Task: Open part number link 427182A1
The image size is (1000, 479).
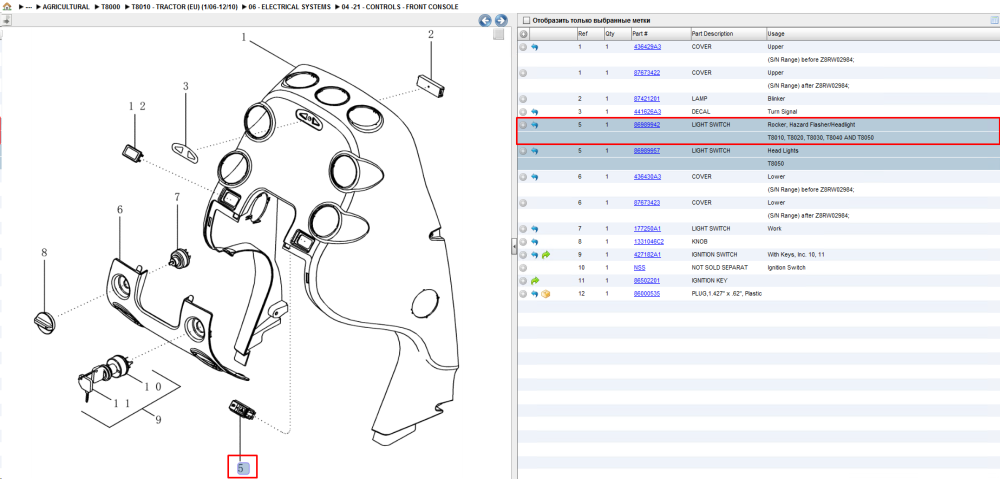Action: [x=646, y=254]
